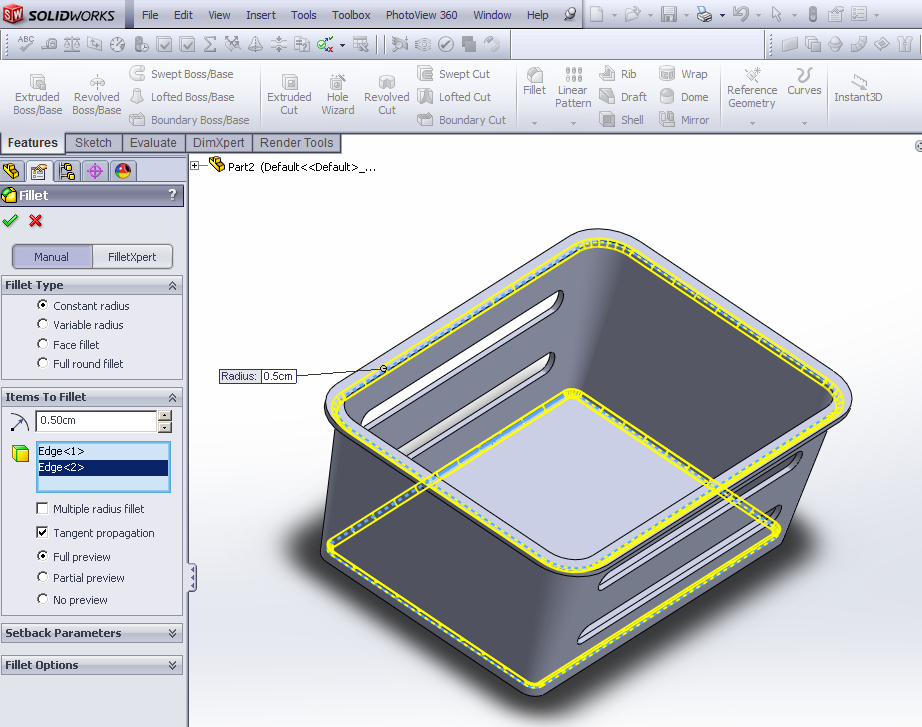Image resolution: width=922 pixels, height=727 pixels.
Task: Select Partial preview option
Action: pos(42,578)
